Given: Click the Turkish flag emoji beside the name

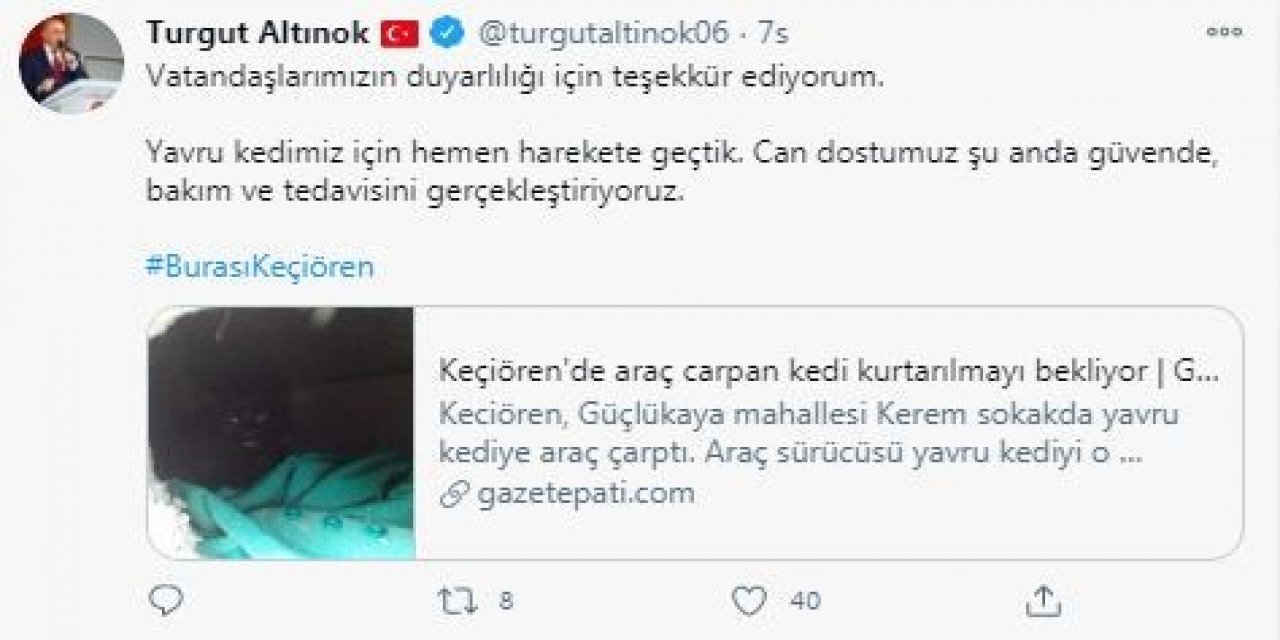Looking at the screenshot, I should click(x=401, y=33).
